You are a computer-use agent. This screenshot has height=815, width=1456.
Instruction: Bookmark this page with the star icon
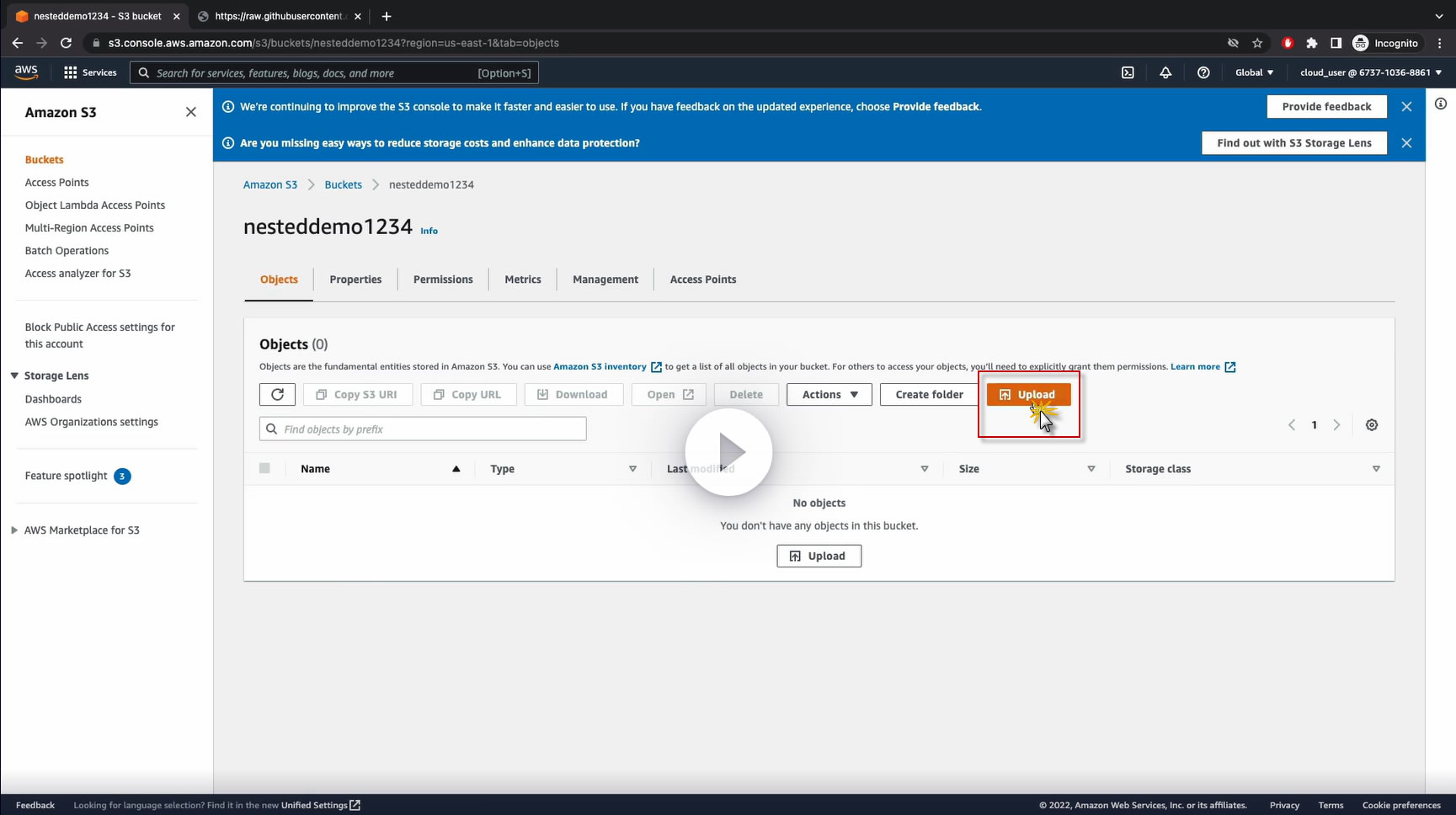[x=1257, y=43]
